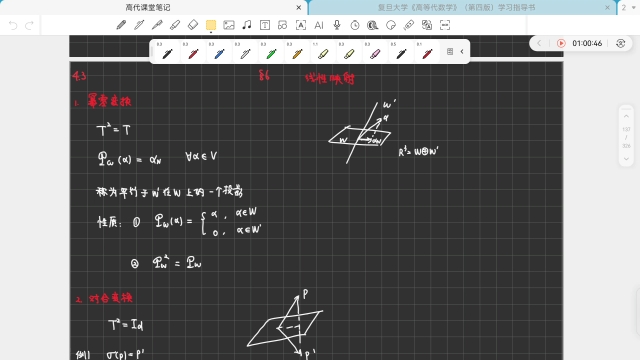The height and width of the screenshot is (360, 640).
Task: Click the music note audio icon
Action: (247, 25)
